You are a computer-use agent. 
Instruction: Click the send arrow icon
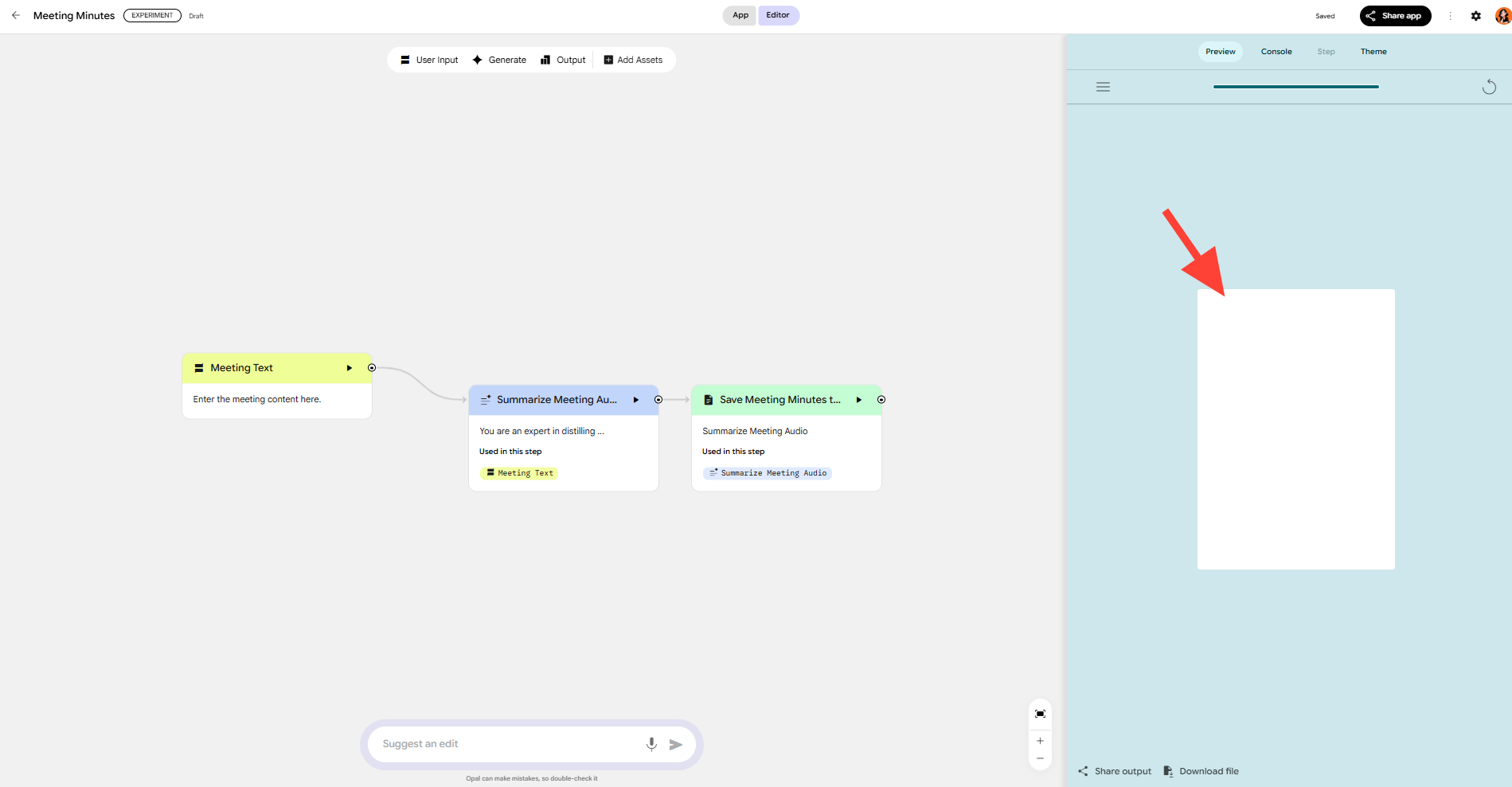(x=676, y=744)
